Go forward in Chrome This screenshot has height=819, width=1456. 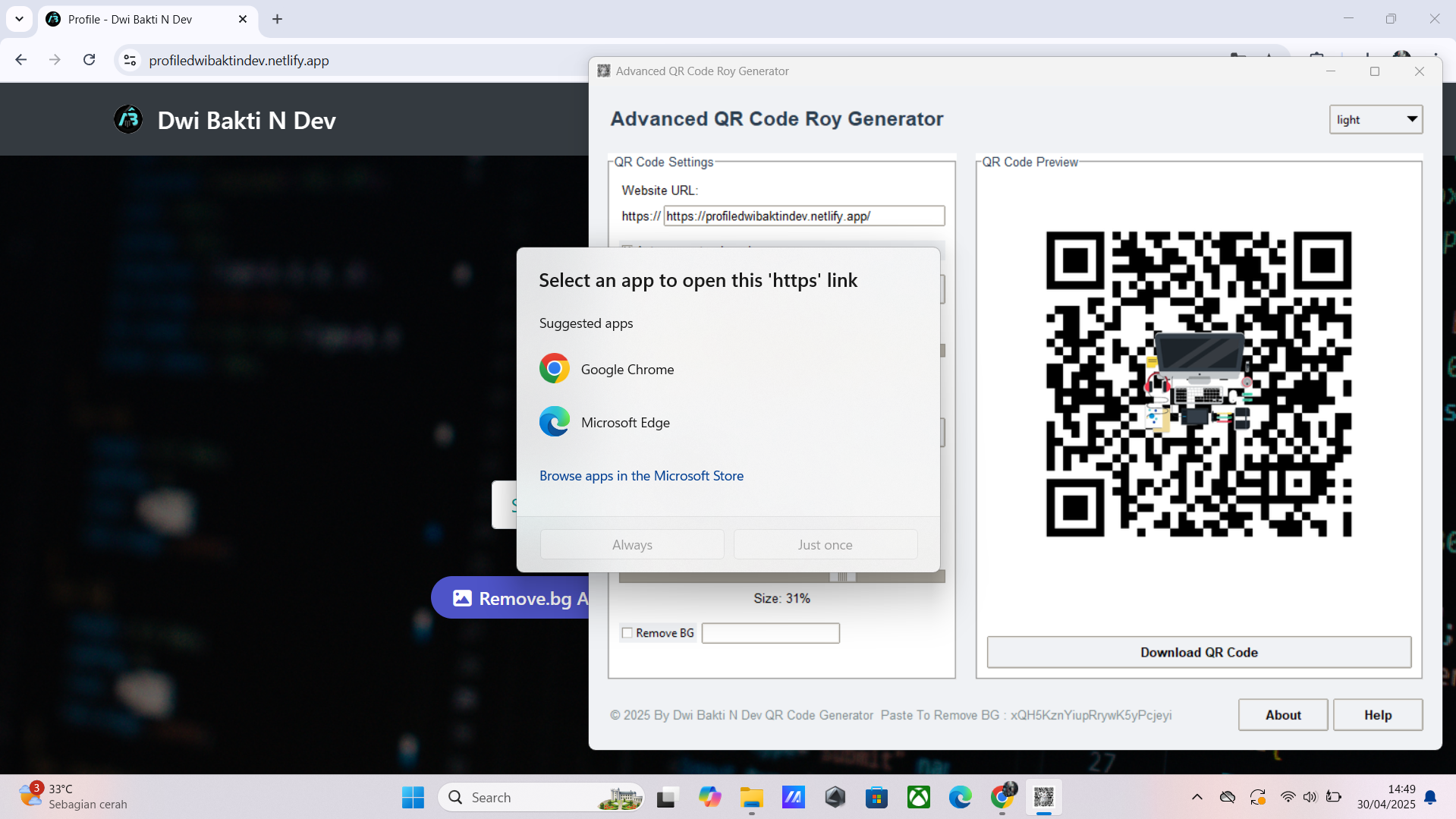coord(55,60)
